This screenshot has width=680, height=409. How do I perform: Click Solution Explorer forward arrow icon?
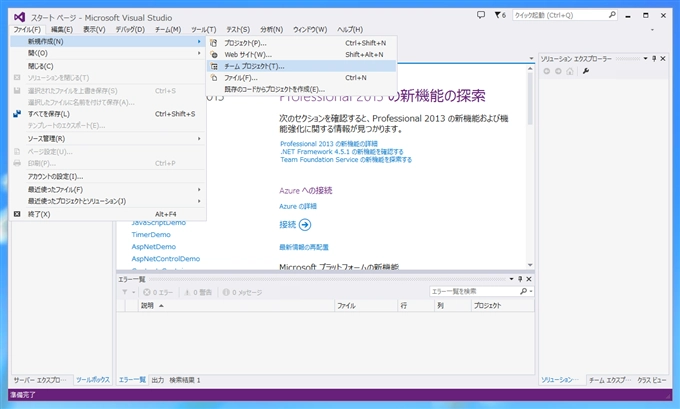558,71
